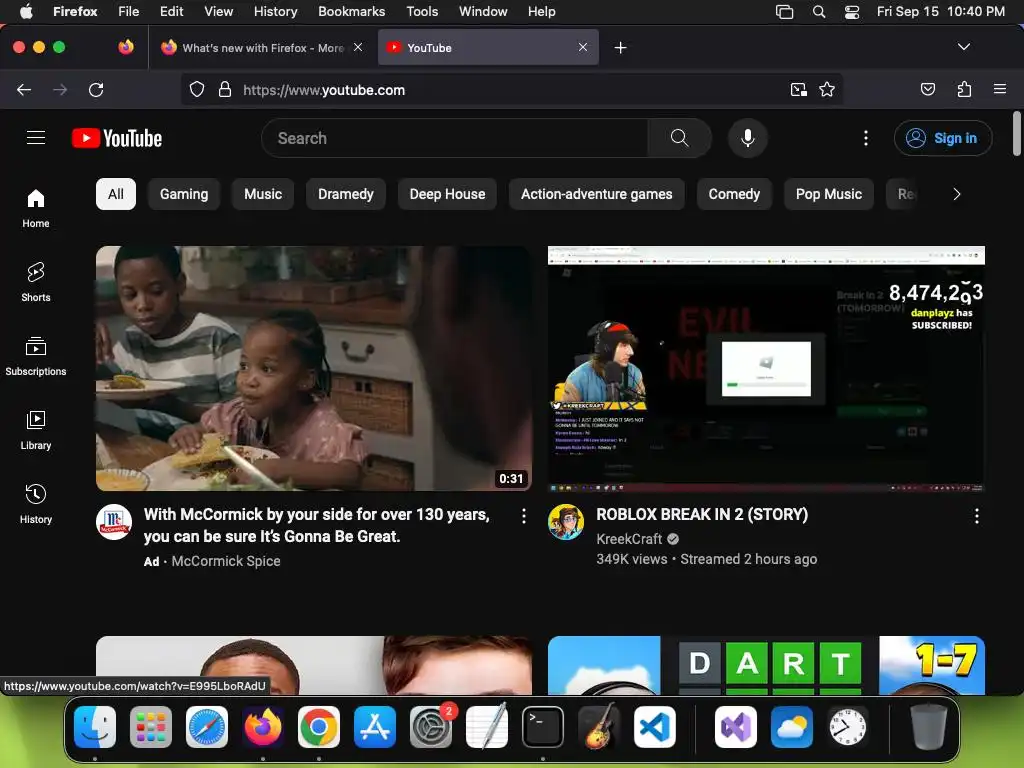Open Library in sidebar
Viewport: 1024px width, 768px height.
(36, 430)
